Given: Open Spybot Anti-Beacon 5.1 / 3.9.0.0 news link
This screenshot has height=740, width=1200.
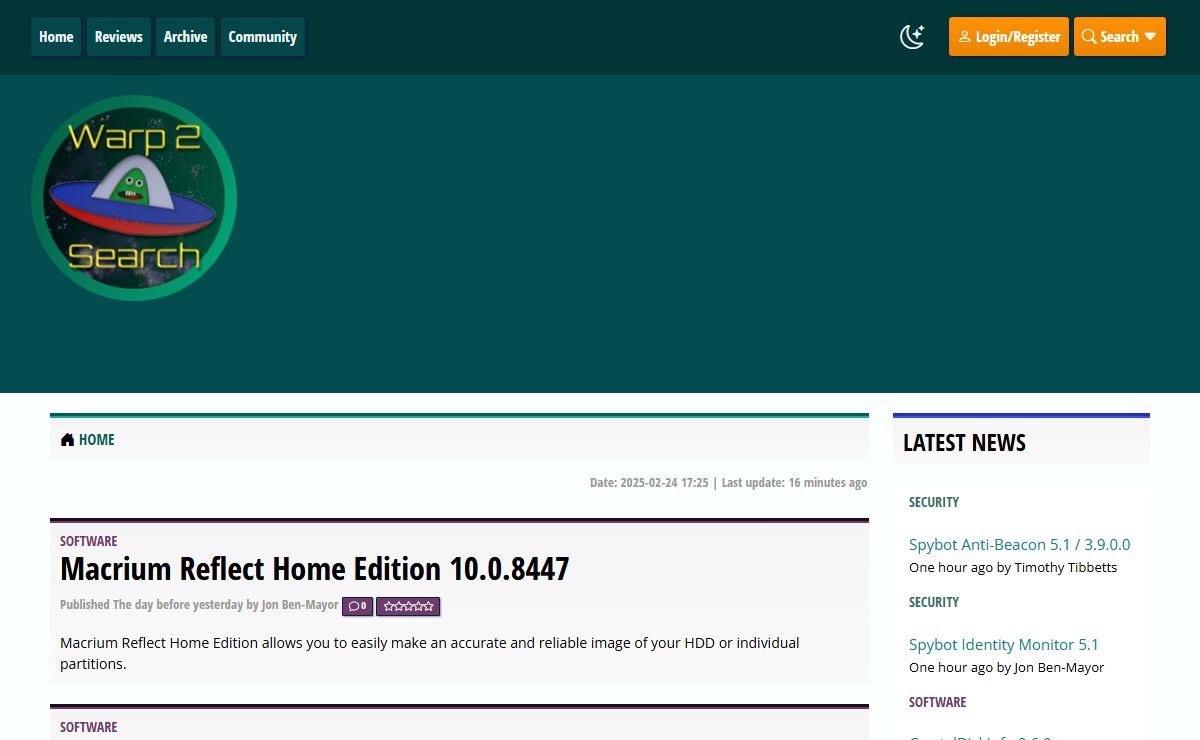Looking at the screenshot, I should tap(1019, 545).
